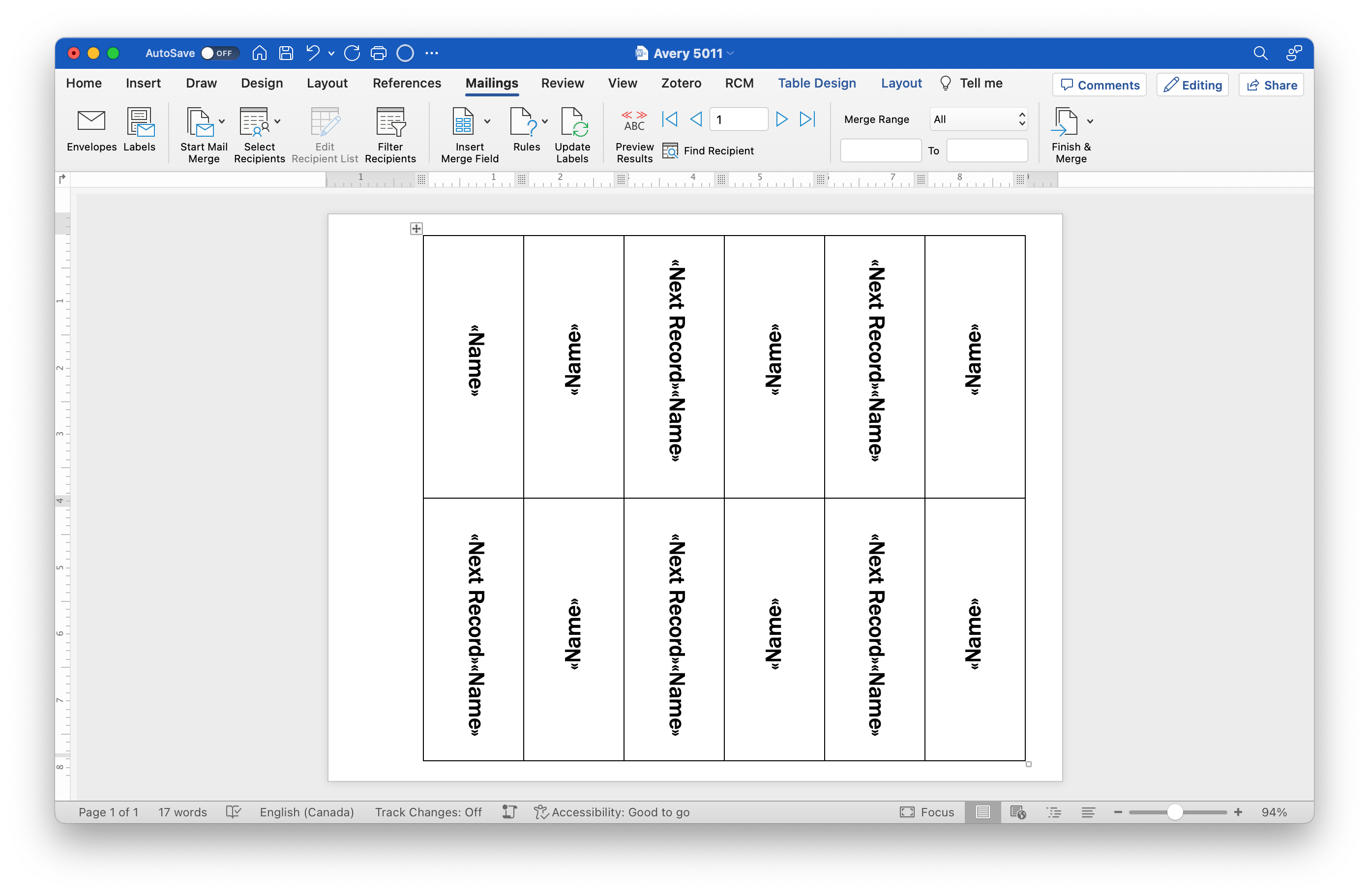Screen dimensions: 1369x896
Task: Click the merge record number field
Action: [x=739, y=119]
